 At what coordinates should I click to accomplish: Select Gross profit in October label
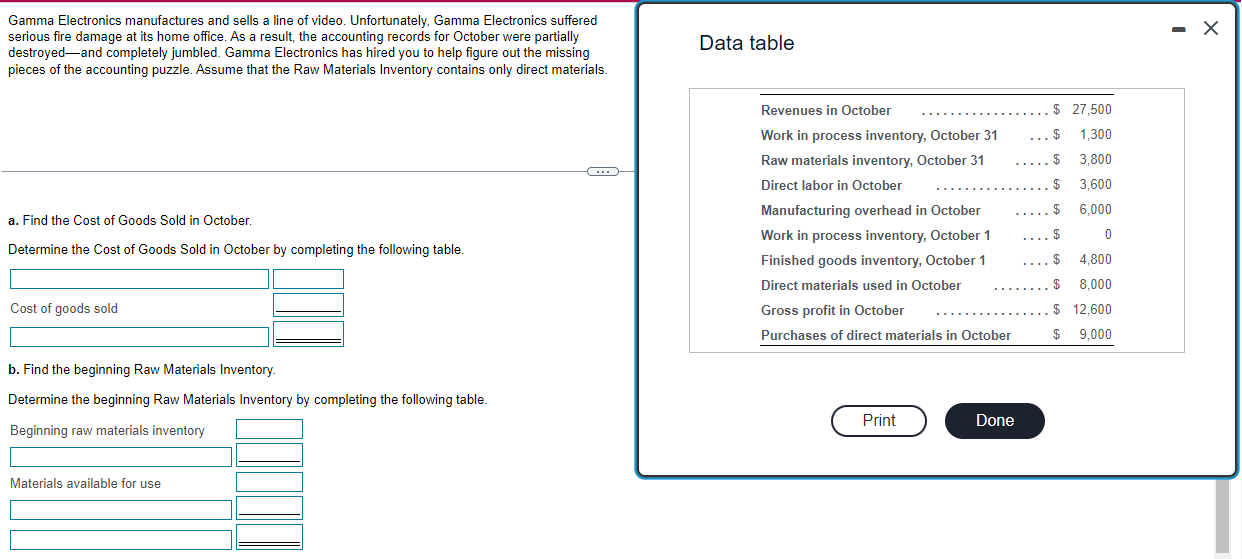point(832,310)
